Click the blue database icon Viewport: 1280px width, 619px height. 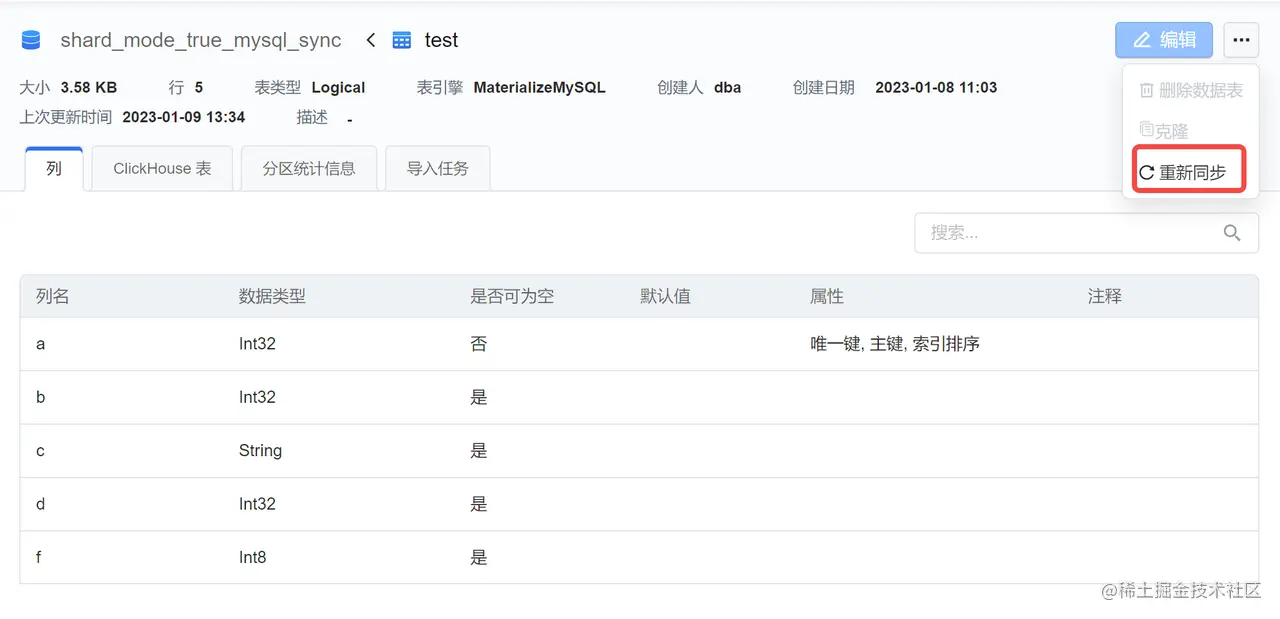tap(31, 40)
